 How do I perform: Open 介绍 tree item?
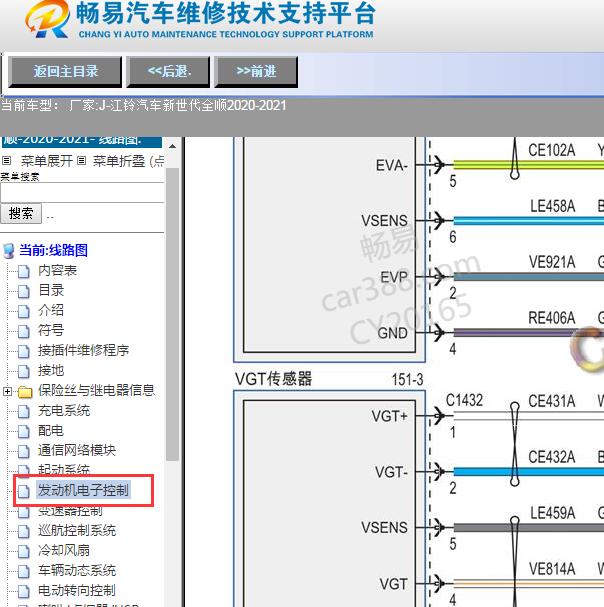coord(51,310)
